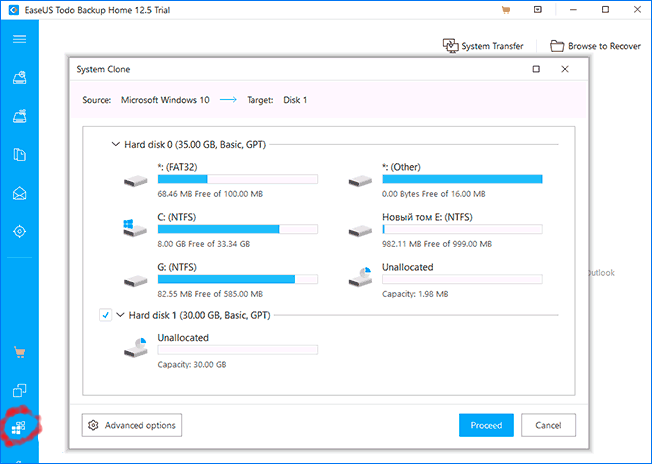Click the sidebar shopping cart icon
Viewport: 652px width, 464px height.
point(20,352)
